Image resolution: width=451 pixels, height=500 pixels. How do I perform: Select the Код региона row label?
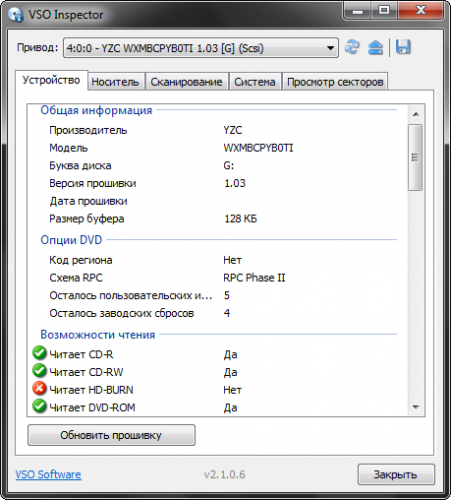point(81,260)
